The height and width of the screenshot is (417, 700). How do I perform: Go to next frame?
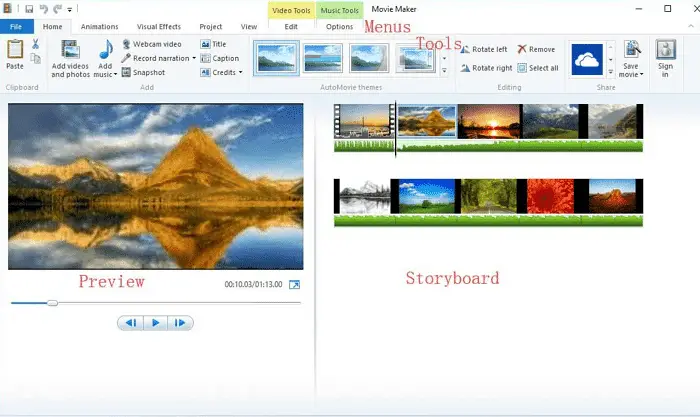[x=180, y=323]
